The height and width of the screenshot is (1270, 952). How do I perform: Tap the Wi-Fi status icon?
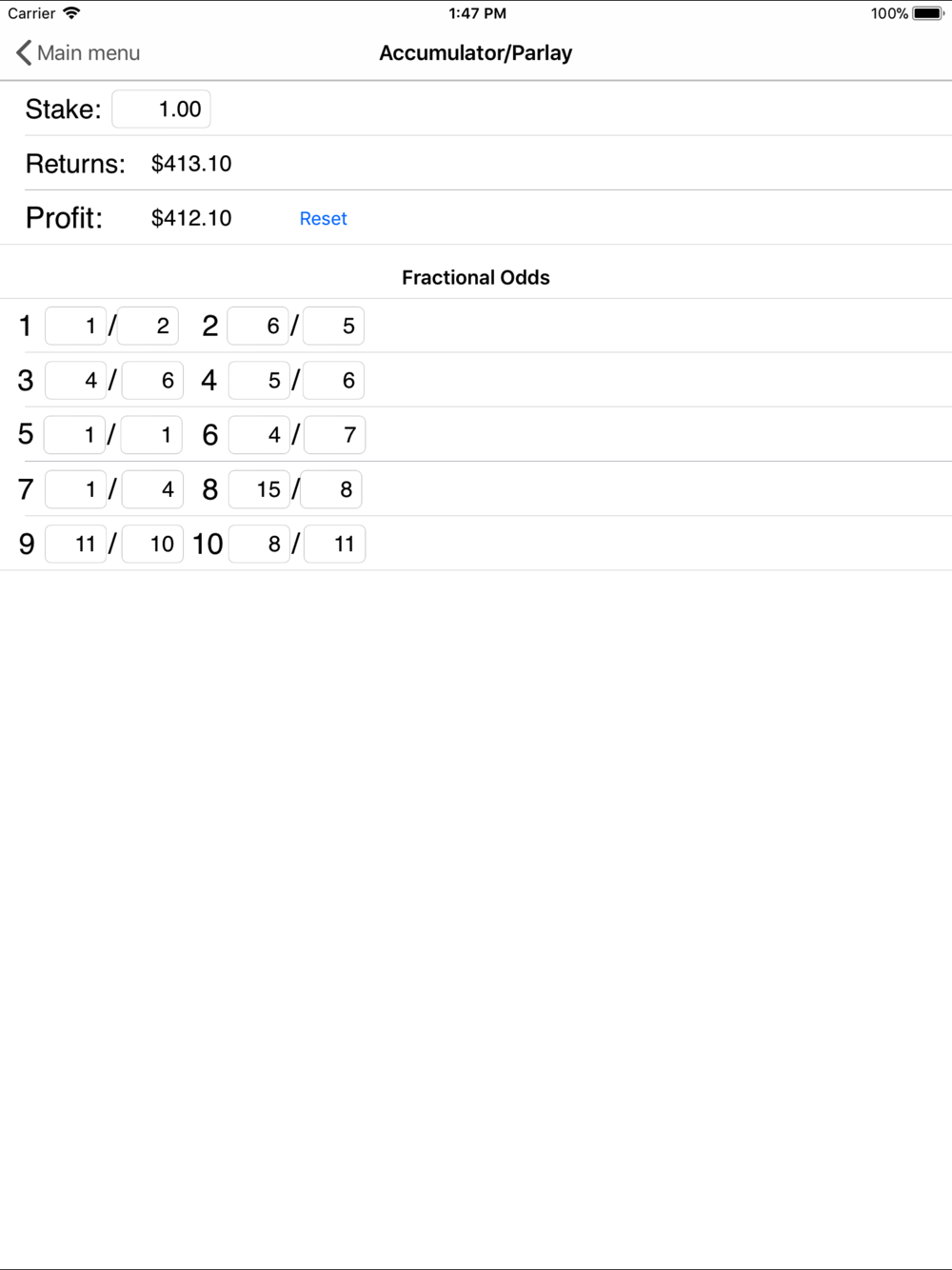click(71, 13)
